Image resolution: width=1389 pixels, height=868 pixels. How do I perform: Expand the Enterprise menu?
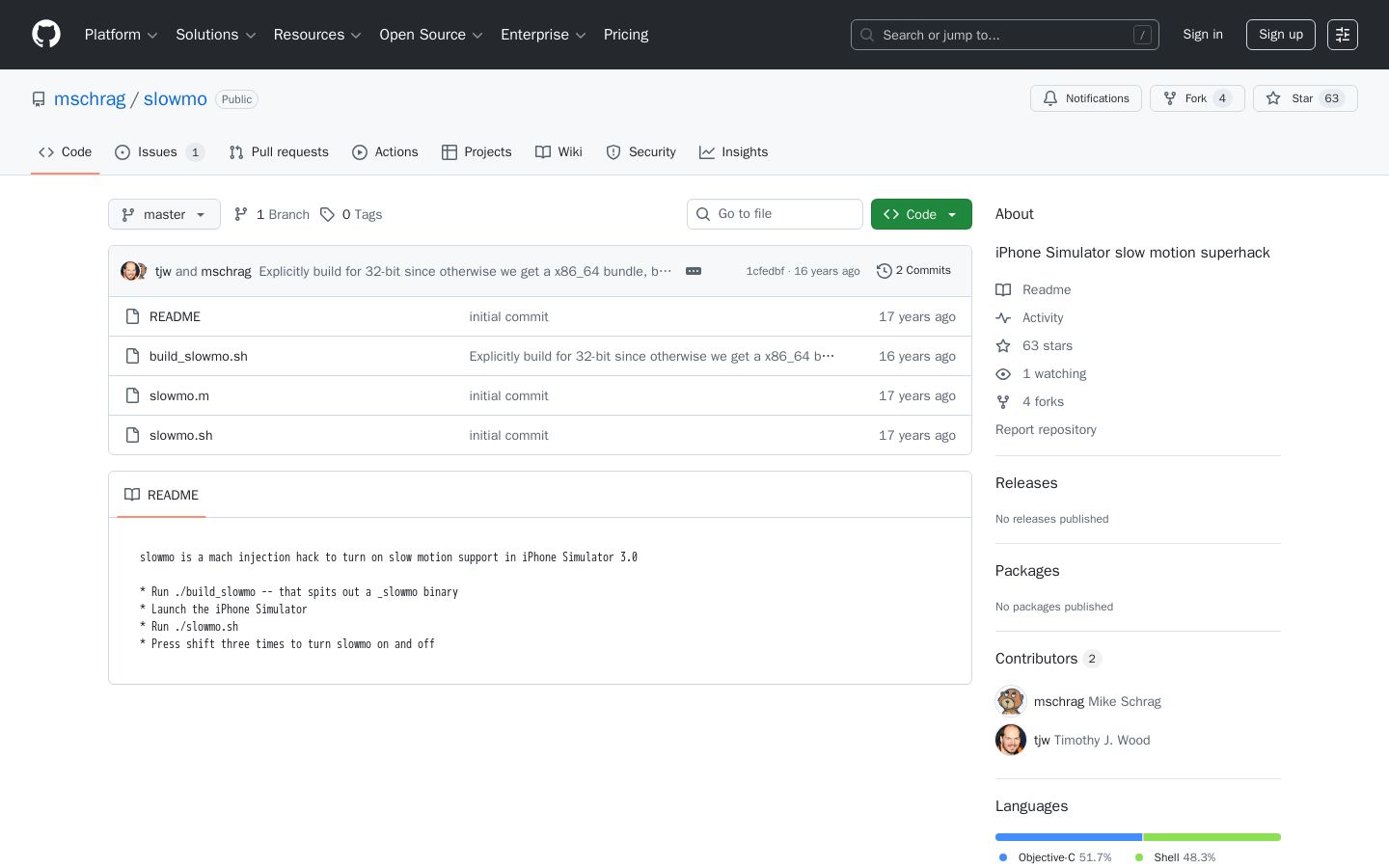pos(543,35)
